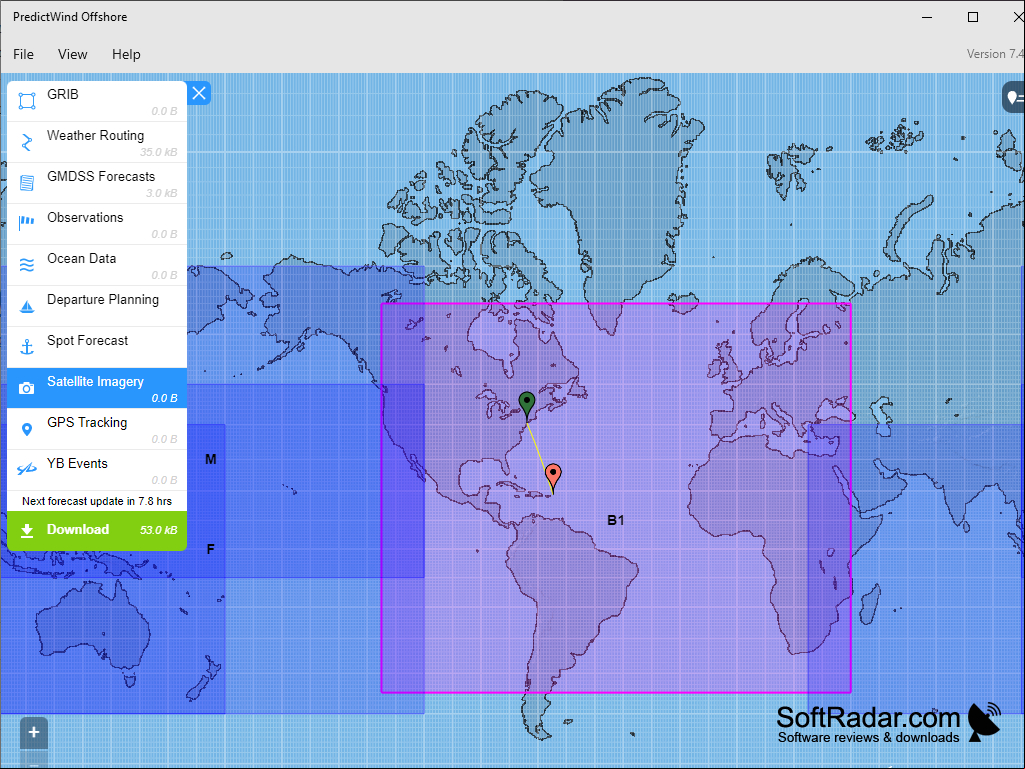The image size is (1025, 769).
Task: Click the green start marker pin
Action: [527, 405]
